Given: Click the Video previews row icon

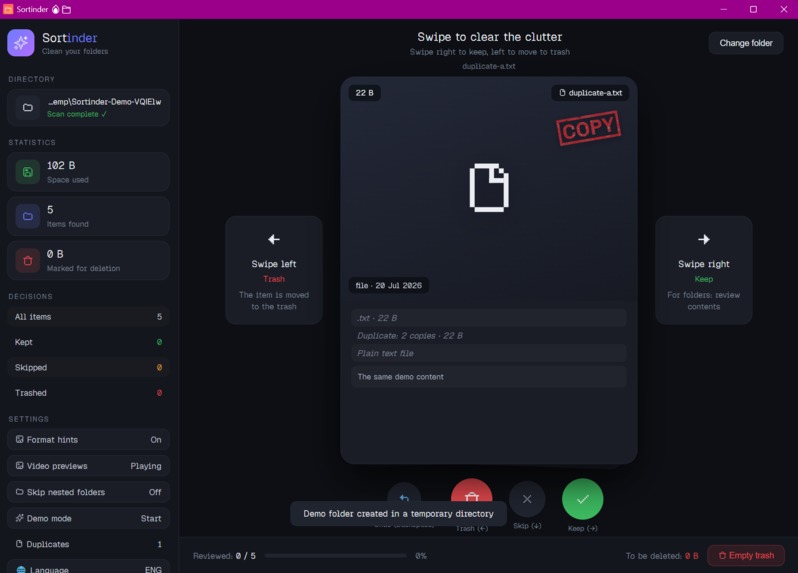Looking at the screenshot, I should (x=19, y=466).
